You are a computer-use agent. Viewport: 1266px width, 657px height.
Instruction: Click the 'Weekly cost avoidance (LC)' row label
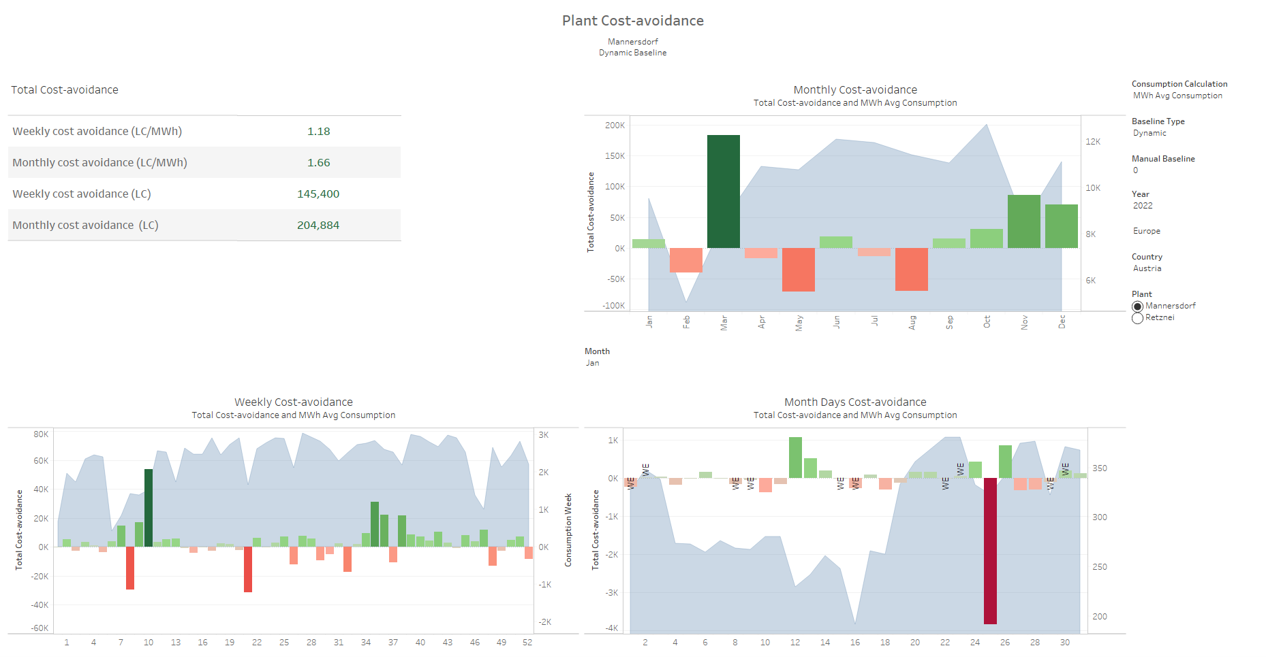pos(82,194)
